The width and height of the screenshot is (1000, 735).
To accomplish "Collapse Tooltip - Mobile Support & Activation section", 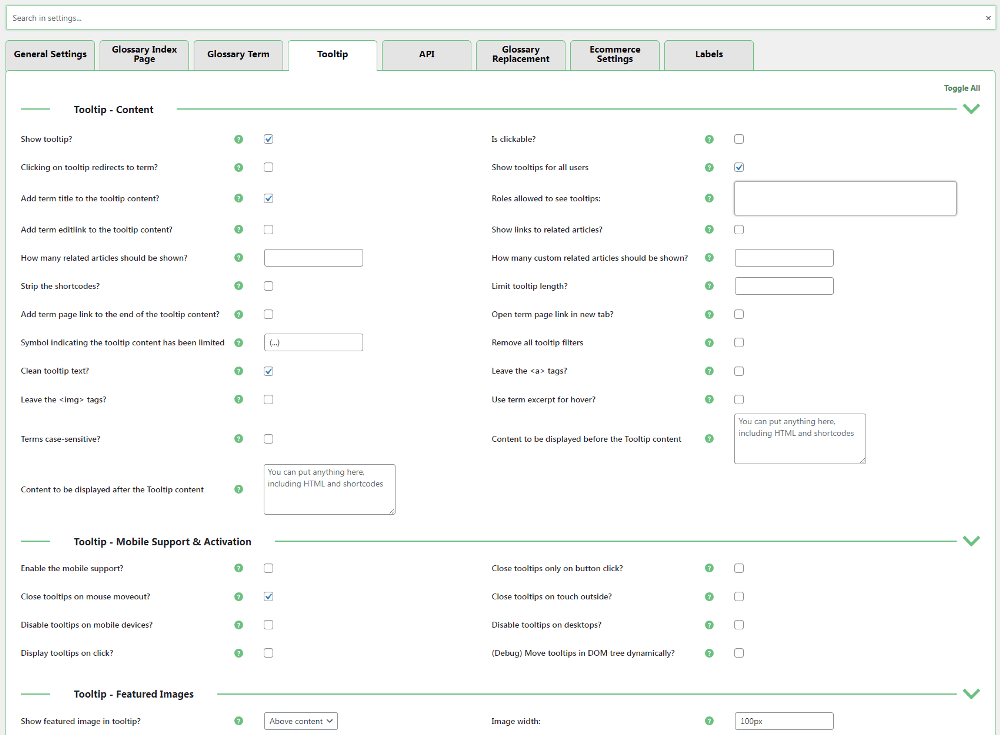I will click(970, 541).
